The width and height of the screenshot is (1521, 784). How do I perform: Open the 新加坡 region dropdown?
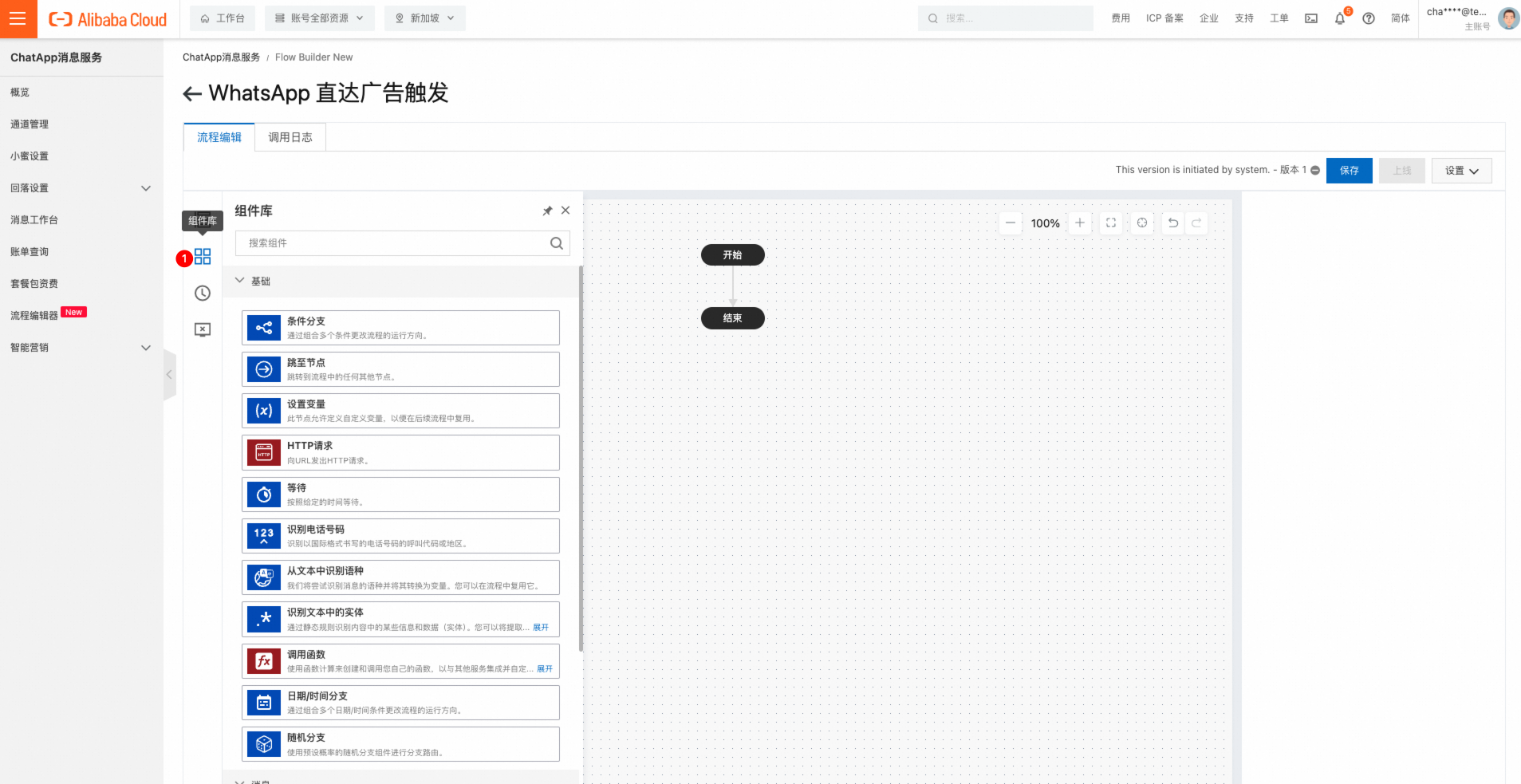click(425, 18)
